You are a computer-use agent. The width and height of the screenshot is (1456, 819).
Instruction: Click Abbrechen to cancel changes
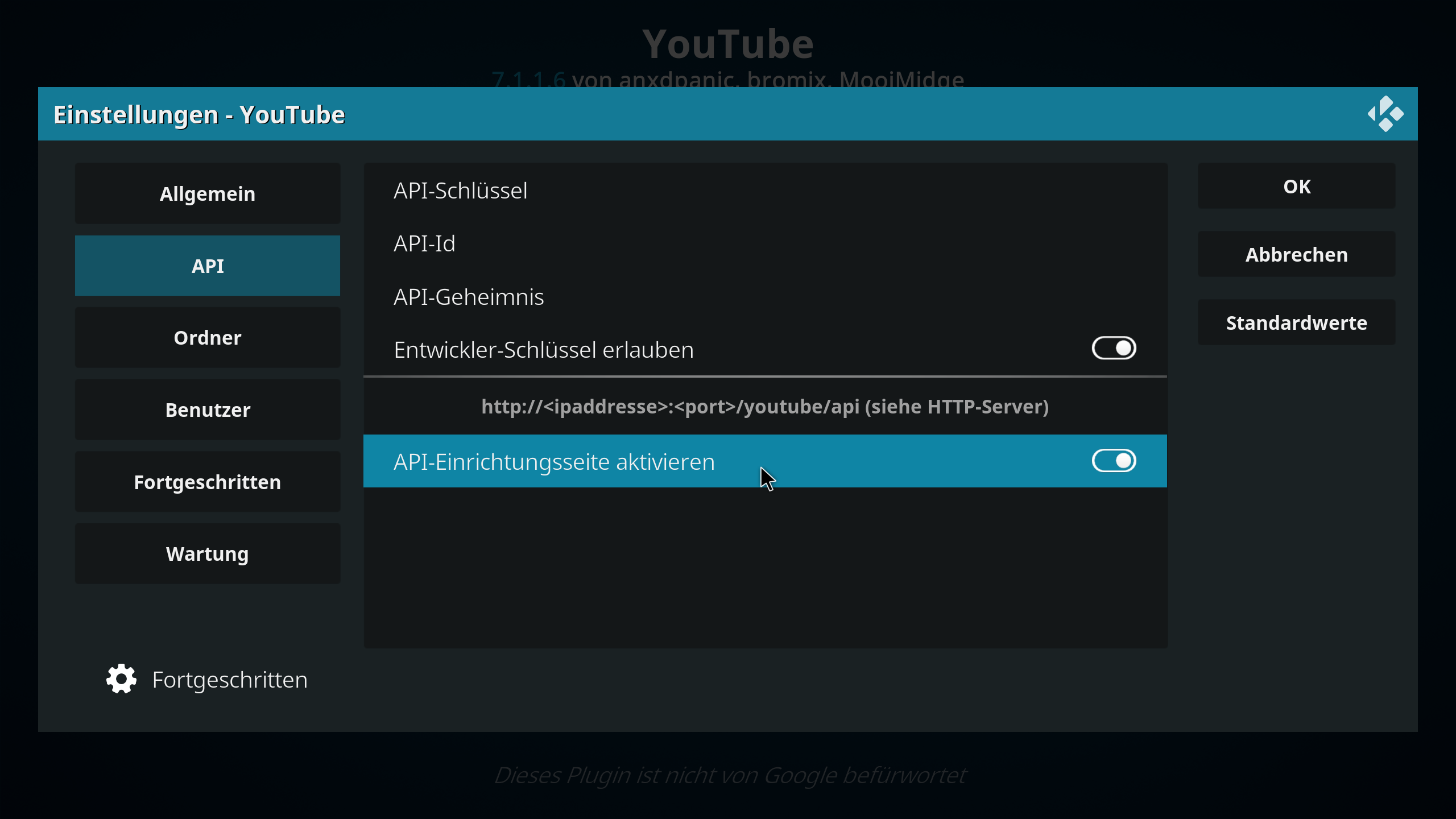point(1296,255)
